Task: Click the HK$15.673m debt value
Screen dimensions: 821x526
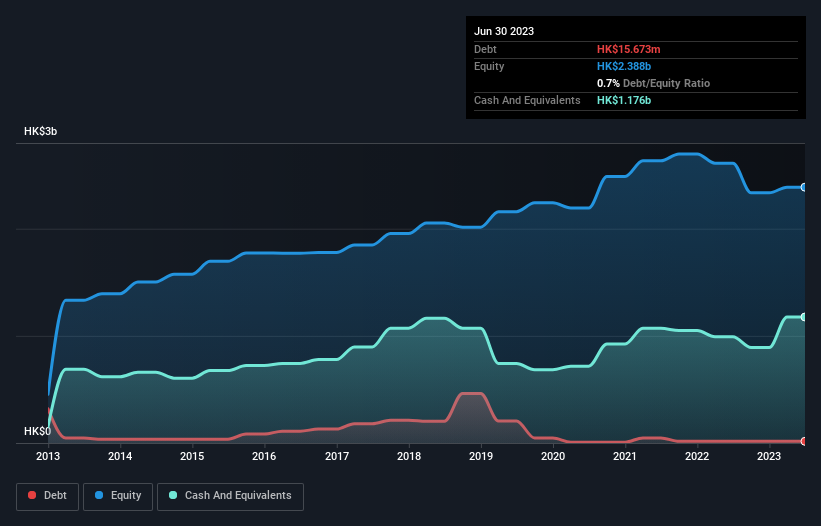Action: [628, 49]
